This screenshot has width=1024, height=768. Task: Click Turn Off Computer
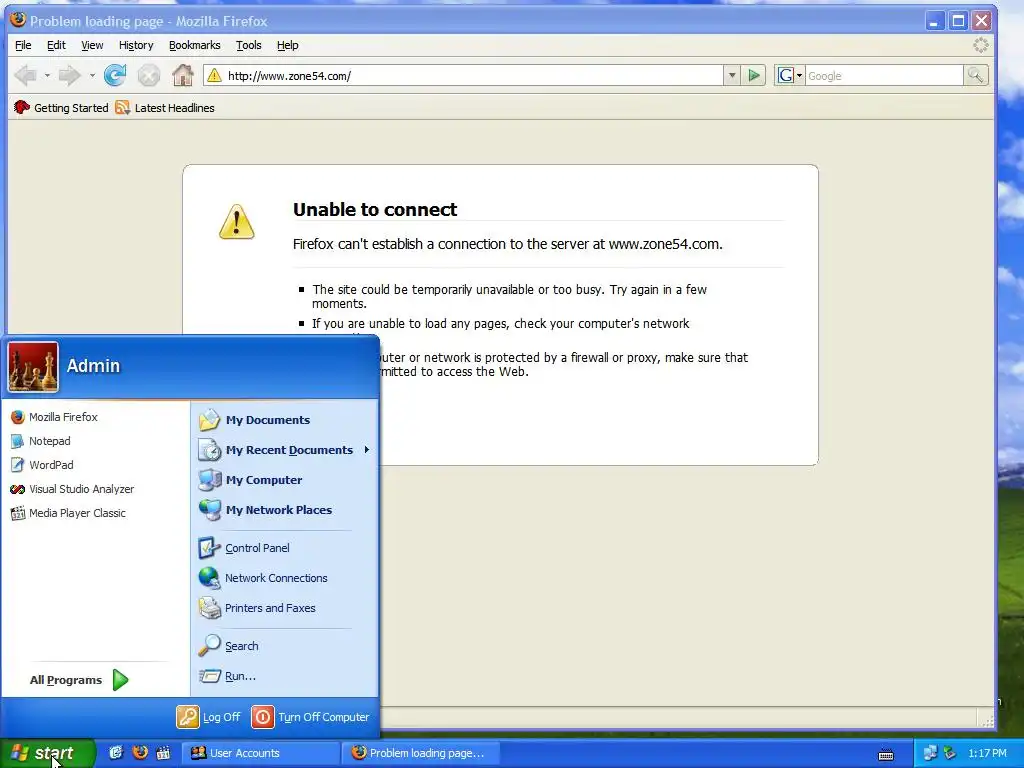310,717
